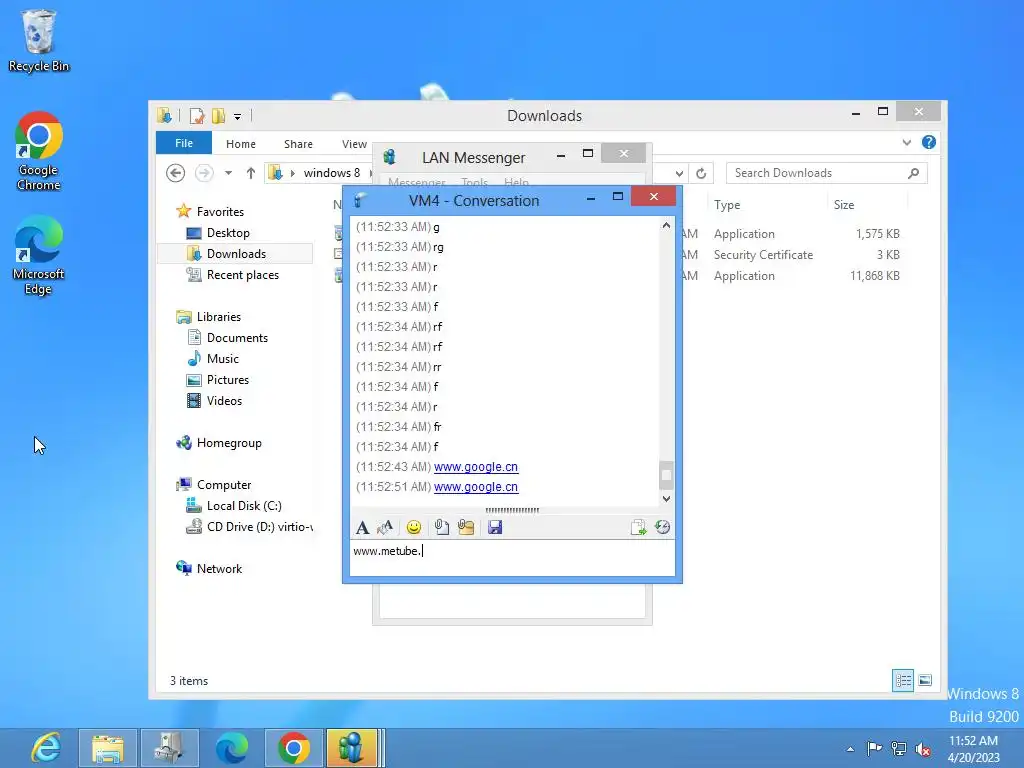Screen dimensions: 1024x768
Task: Click the Action Center flag in tray
Action: point(874,748)
